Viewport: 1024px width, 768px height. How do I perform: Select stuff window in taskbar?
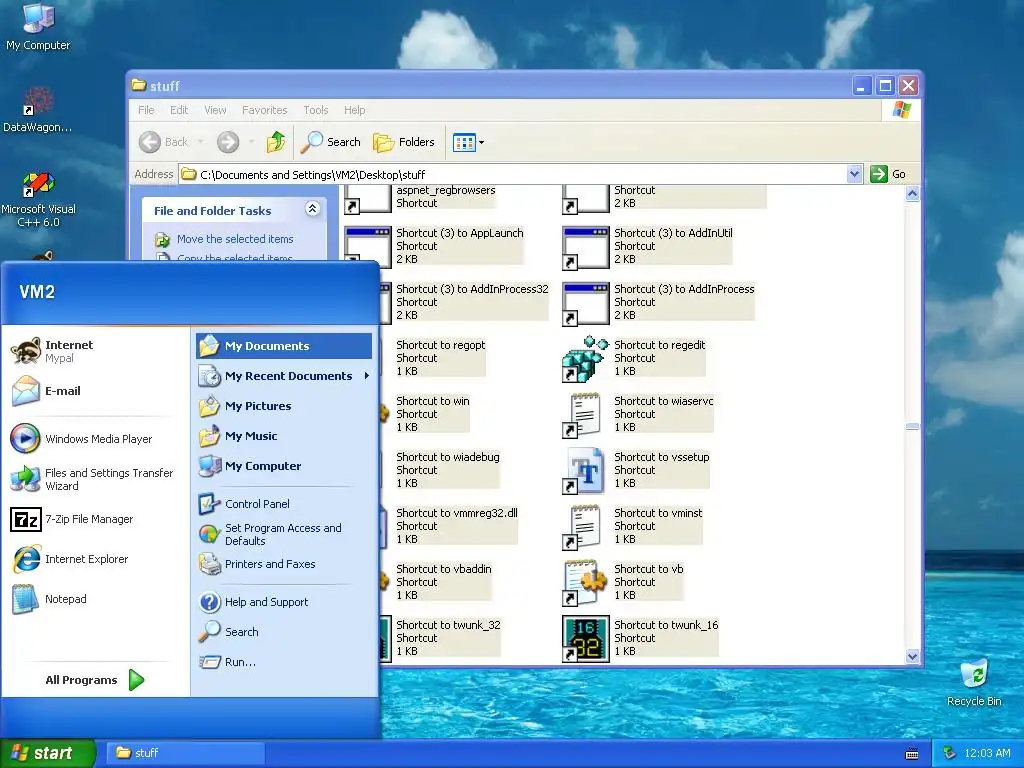point(185,753)
